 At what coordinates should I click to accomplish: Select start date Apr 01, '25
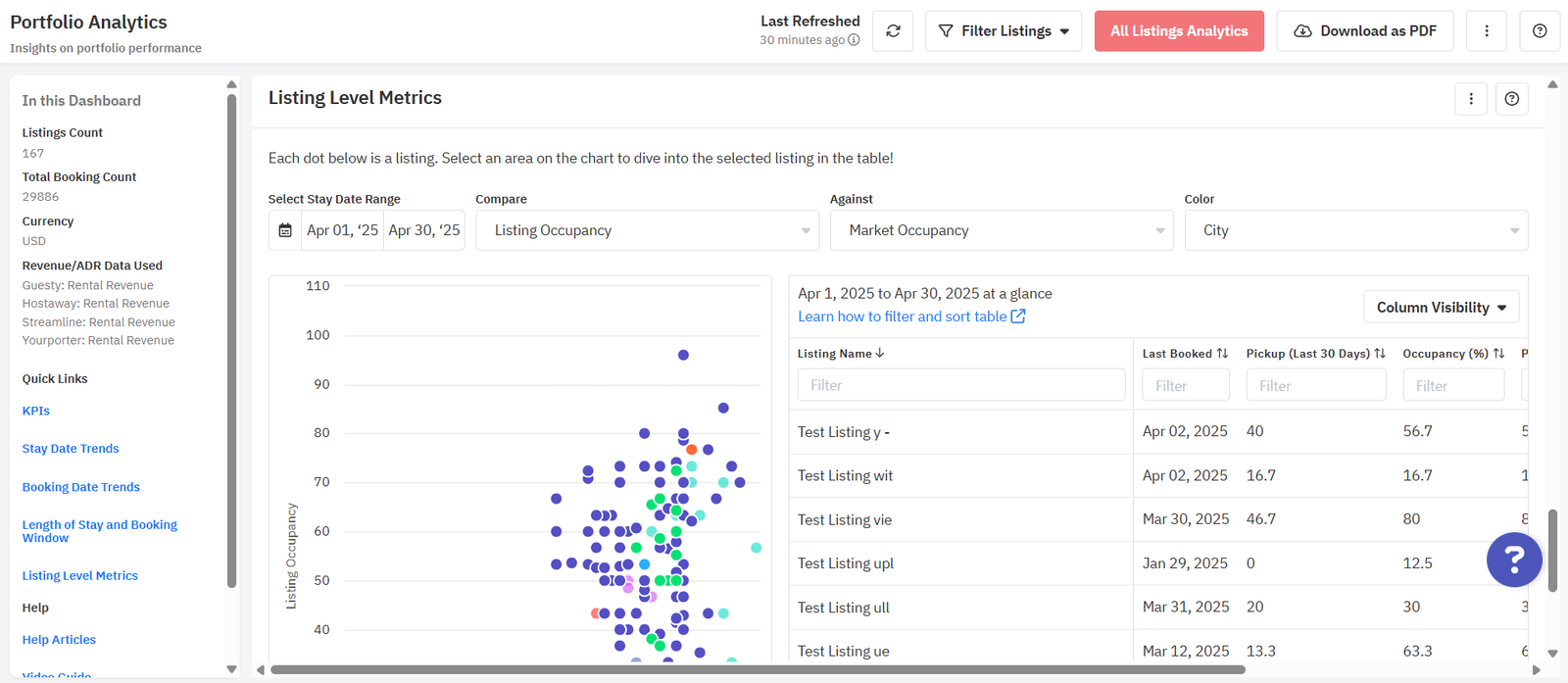pos(342,230)
